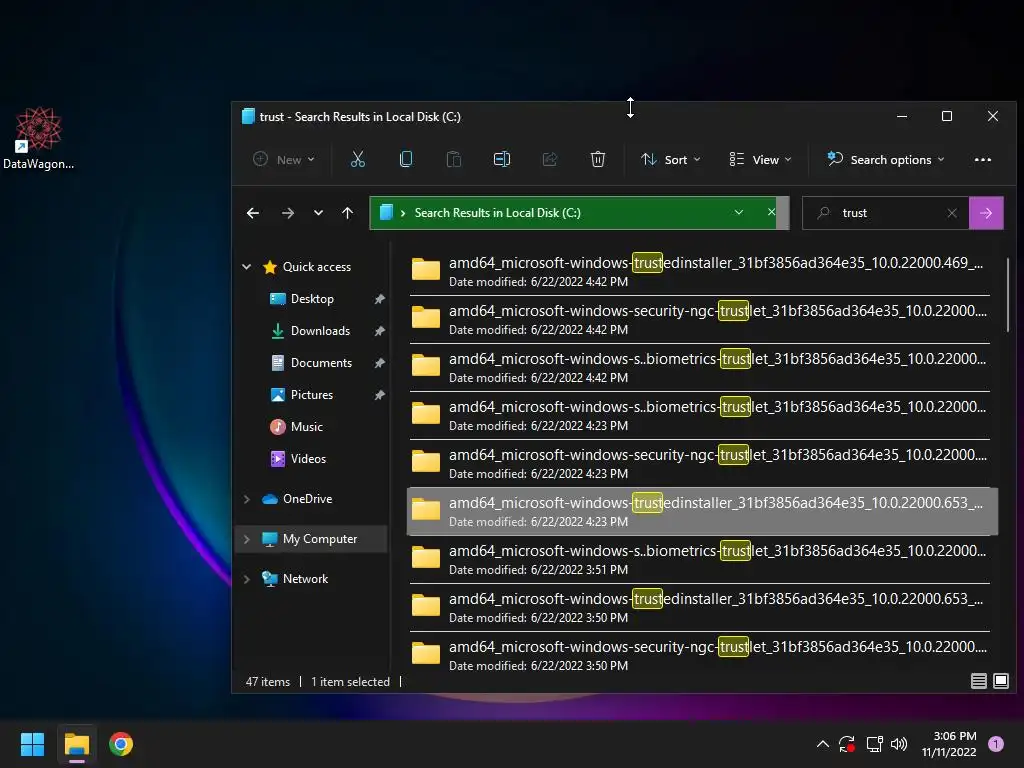Click the Rename icon in toolbar
This screenshot has height=768, width=1024.
(x=502, y=159)
